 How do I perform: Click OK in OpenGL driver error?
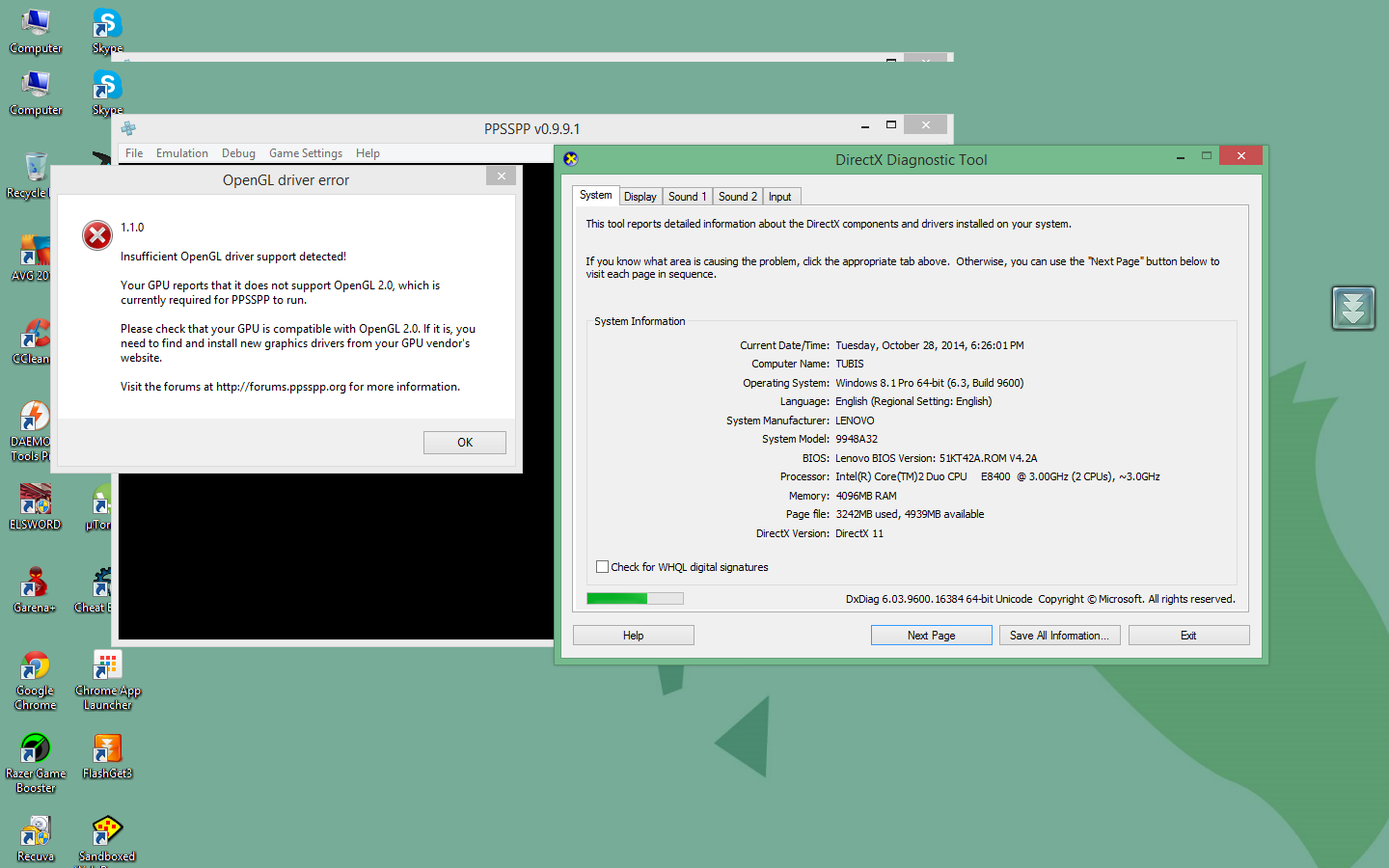[464, 443]
